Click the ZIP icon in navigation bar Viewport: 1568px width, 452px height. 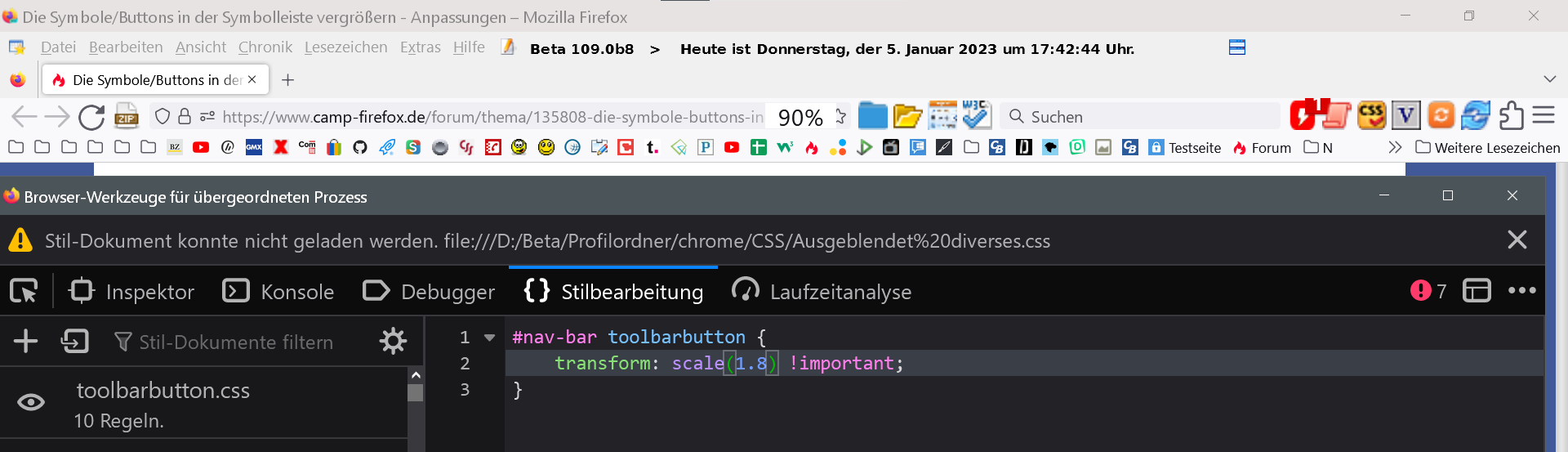pyautogui.click(x=127, y=117)
